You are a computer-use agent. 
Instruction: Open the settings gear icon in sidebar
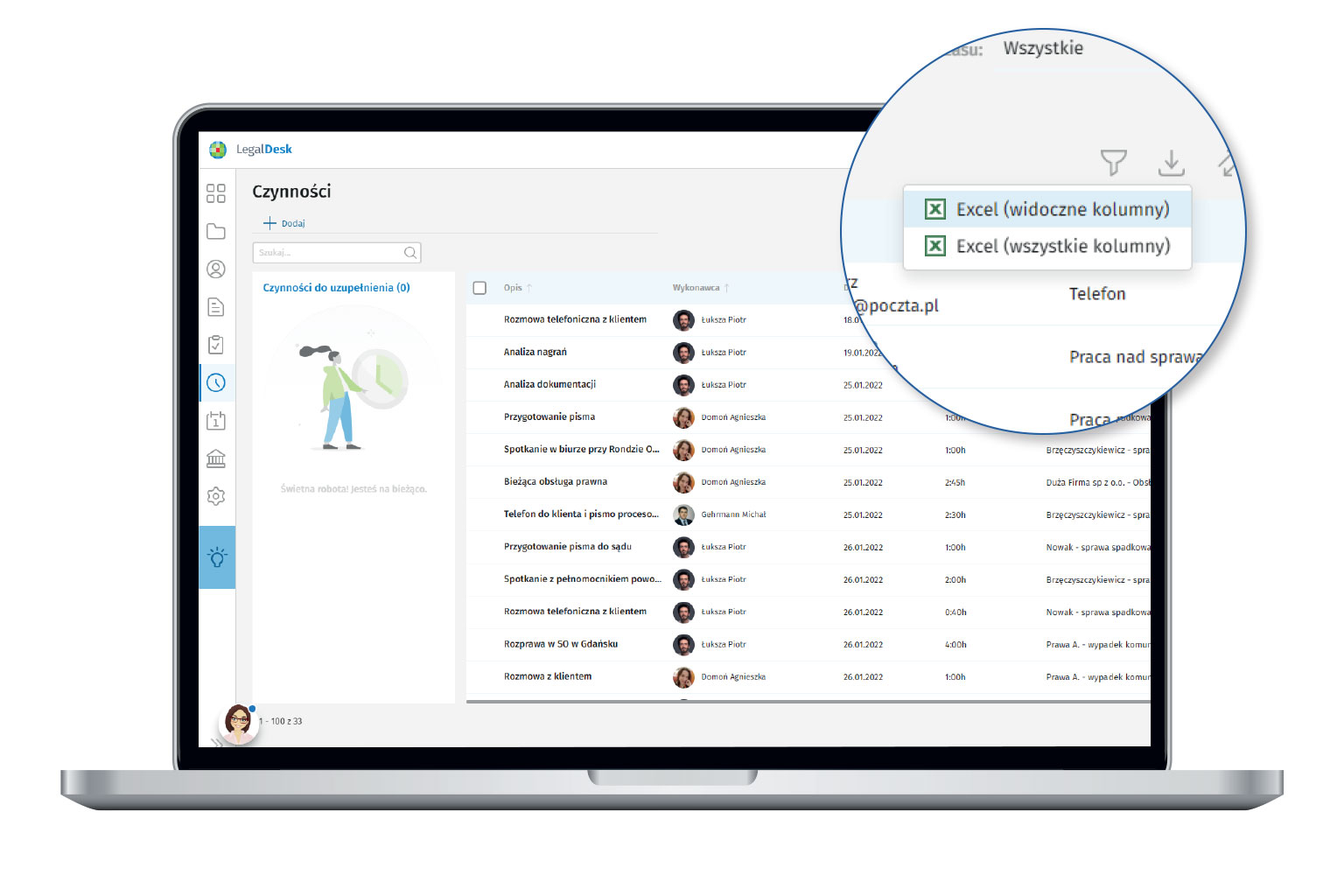click(216, 496)
